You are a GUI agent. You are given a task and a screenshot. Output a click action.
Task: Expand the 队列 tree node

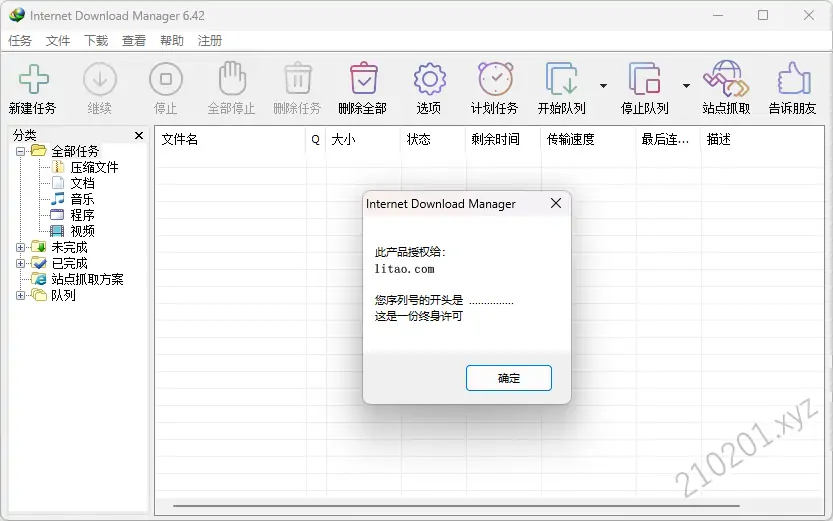[x=20, y=295]
